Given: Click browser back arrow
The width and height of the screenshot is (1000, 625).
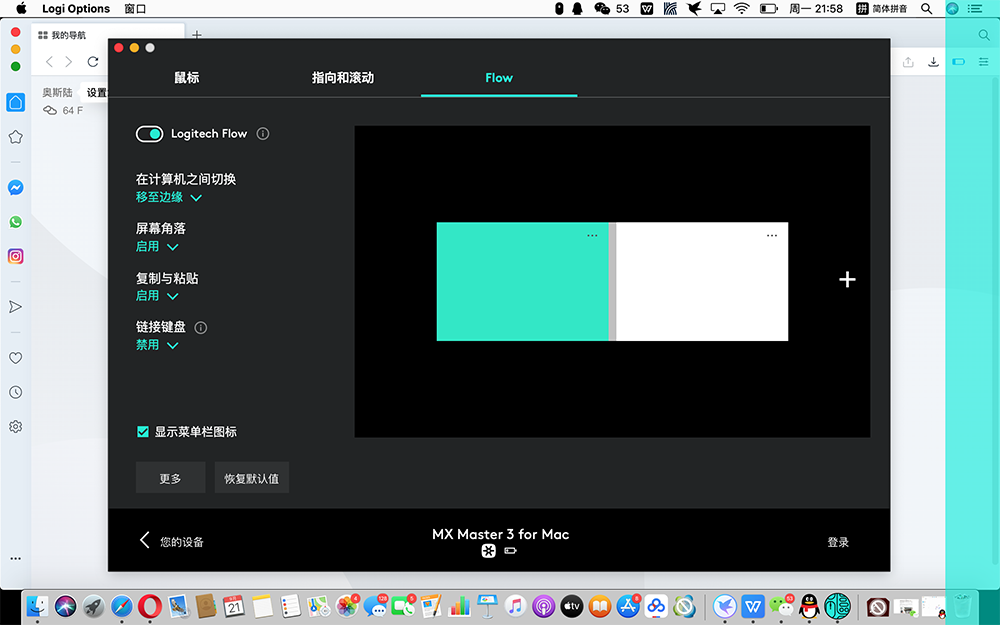Looking at the screenshot, I should click(x=49, y=62).
